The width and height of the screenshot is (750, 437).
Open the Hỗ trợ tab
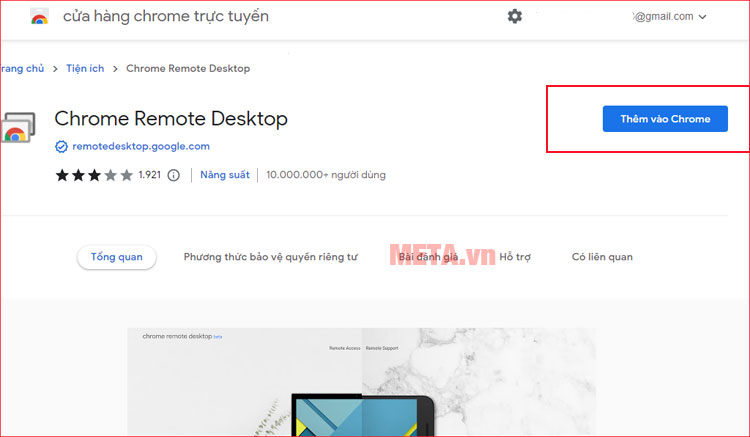[x=515, y=257]
